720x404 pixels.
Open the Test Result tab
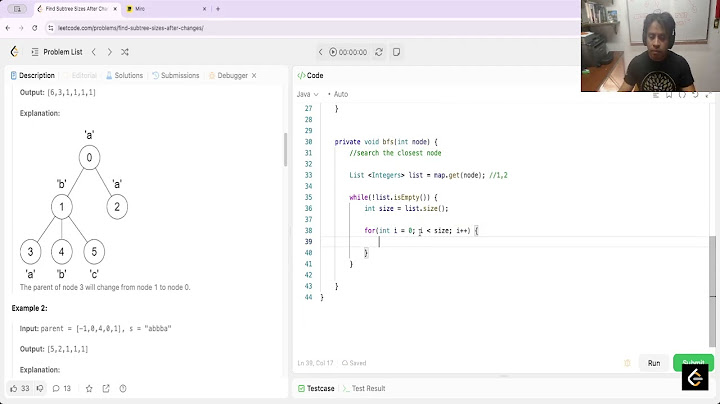point(364,388)
